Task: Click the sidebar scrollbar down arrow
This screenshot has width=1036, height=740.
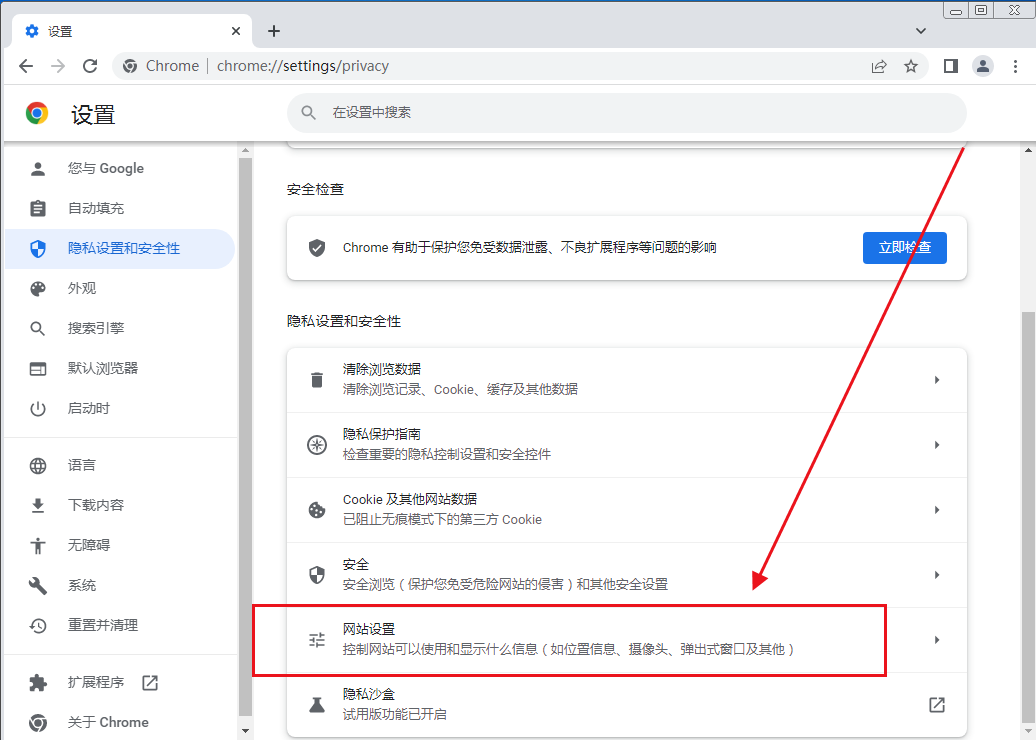Action: pyautogui.click(x=246, y=731)
